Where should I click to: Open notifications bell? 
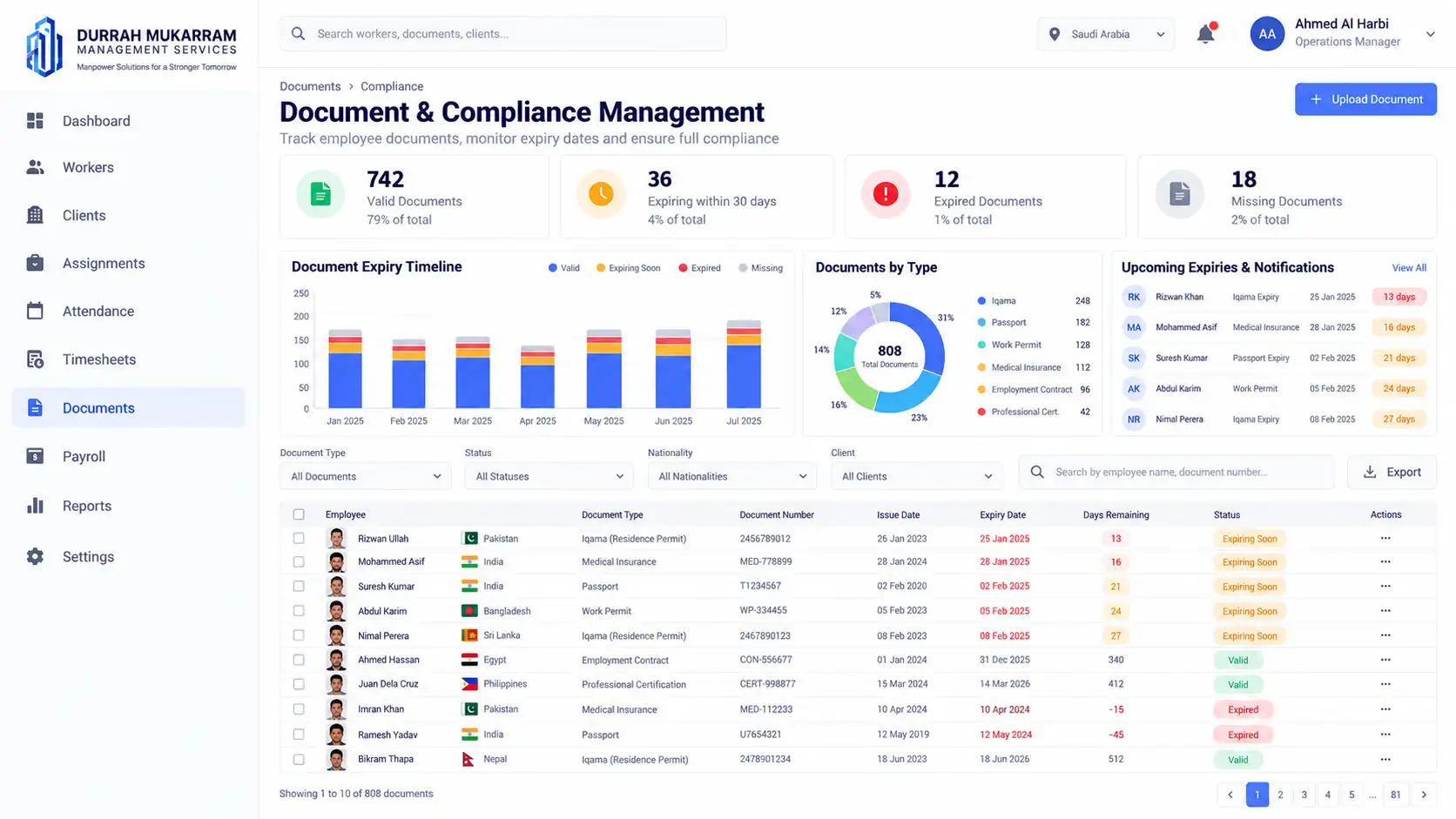coord(1206,34)
